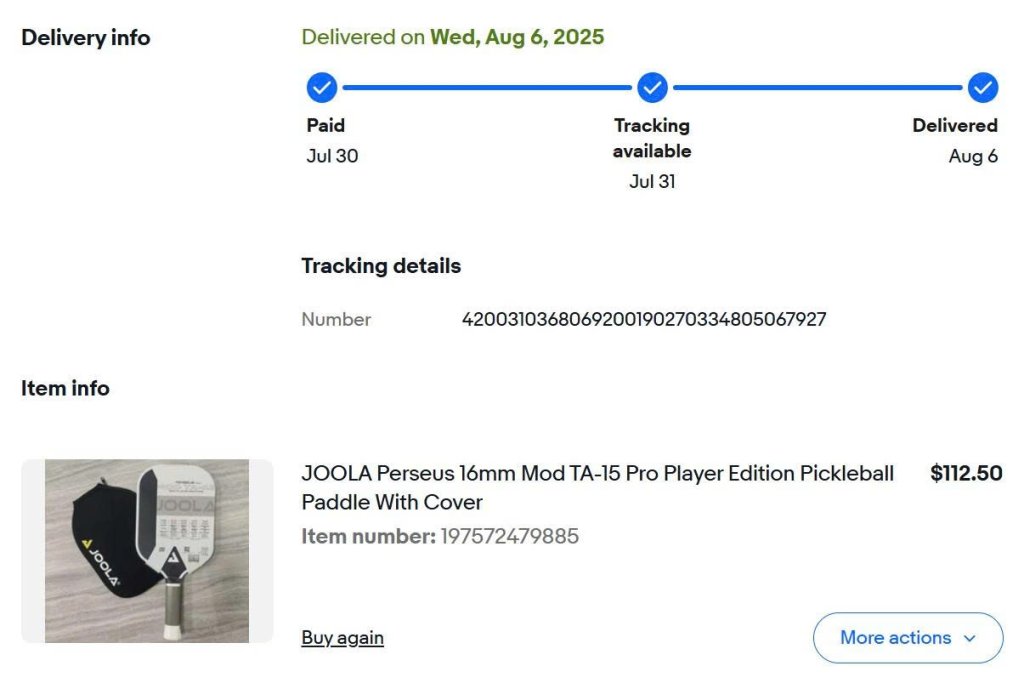Viewport: 1024px width, 683px height.
Task: Click the Paid step checkmark icon
Action: 322,88
